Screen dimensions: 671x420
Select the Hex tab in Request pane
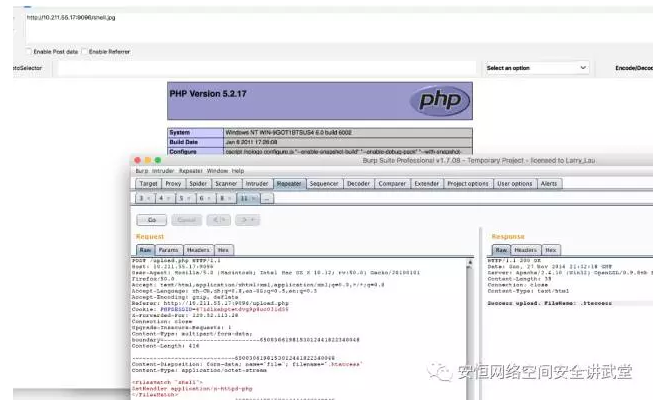(x=223, y=250)
